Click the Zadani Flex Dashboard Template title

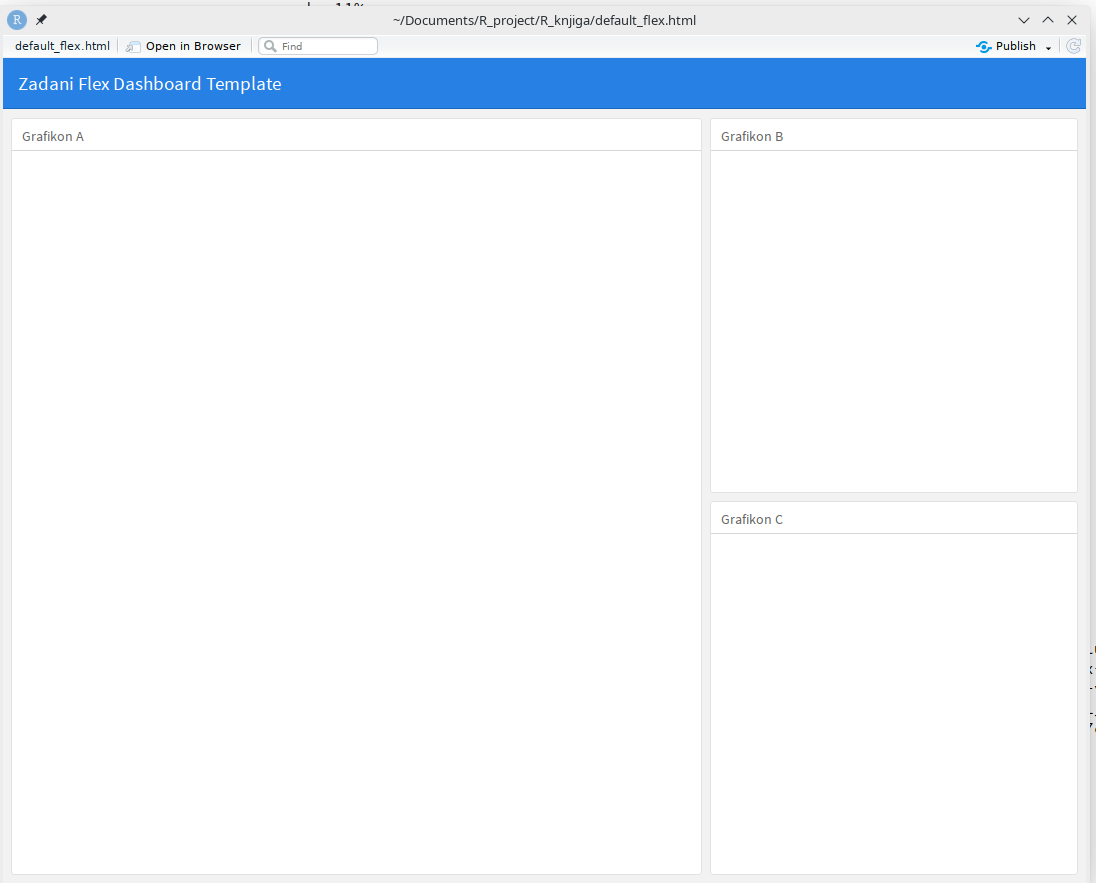click(150, 84)
